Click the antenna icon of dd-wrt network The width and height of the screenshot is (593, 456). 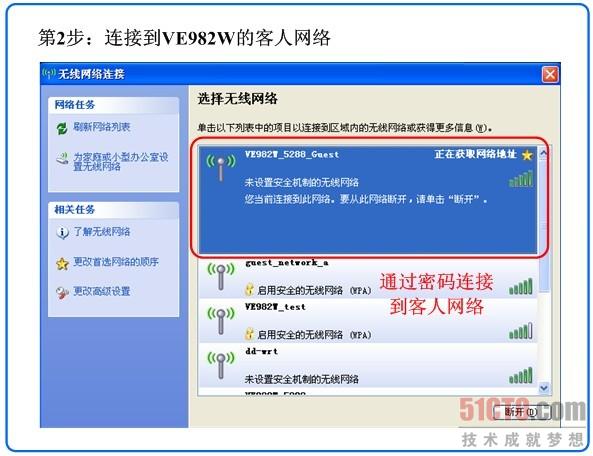221,365
